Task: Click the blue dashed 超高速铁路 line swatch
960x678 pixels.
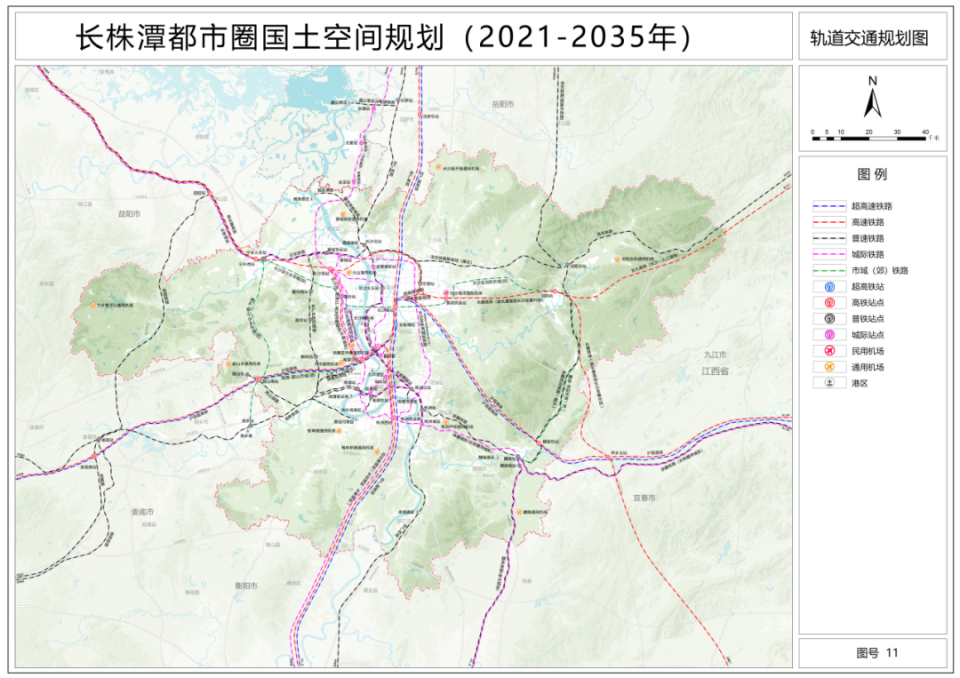Action: coord(829,206)
